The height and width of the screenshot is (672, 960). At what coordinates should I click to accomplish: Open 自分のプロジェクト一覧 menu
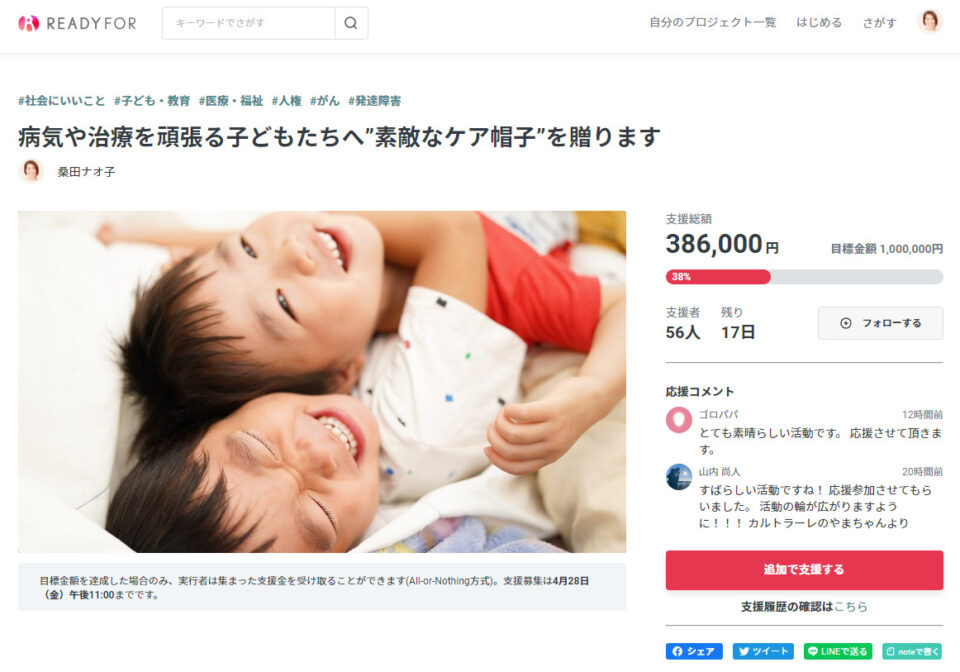(x=712, y=23)
